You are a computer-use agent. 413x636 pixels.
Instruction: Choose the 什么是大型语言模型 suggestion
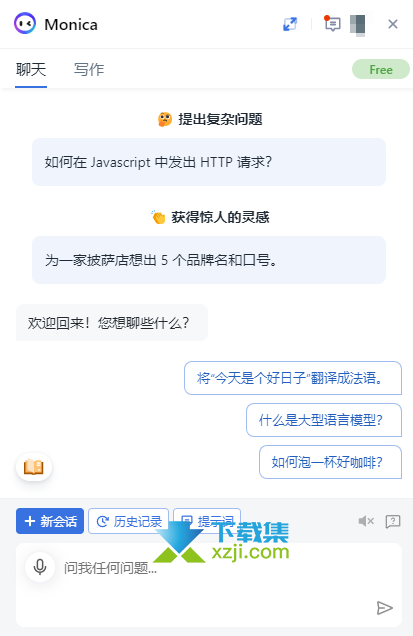pos(324,420)
